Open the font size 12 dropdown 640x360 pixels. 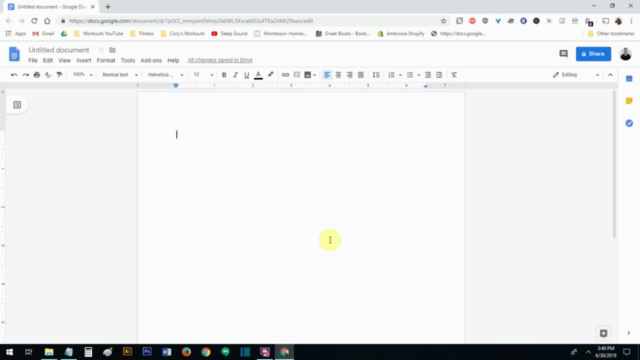(203, 75)
